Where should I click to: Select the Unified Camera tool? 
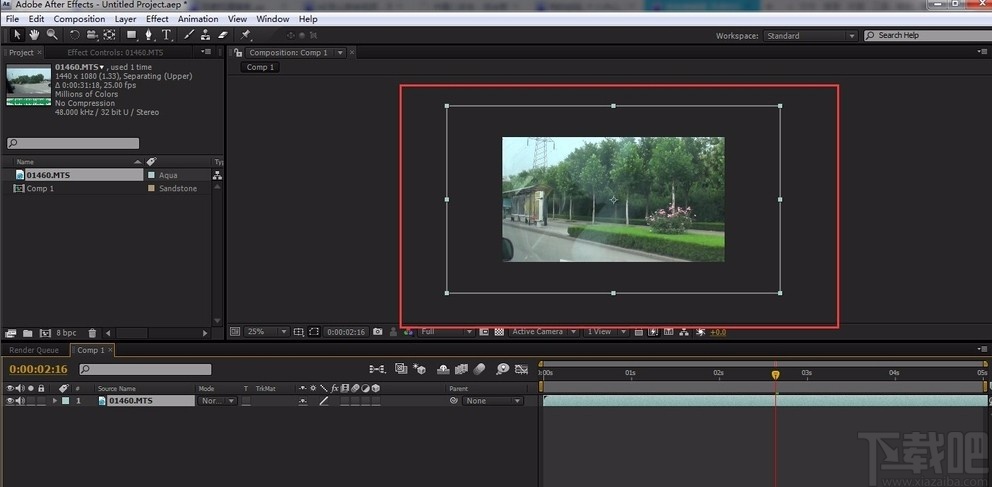[92, 35]
